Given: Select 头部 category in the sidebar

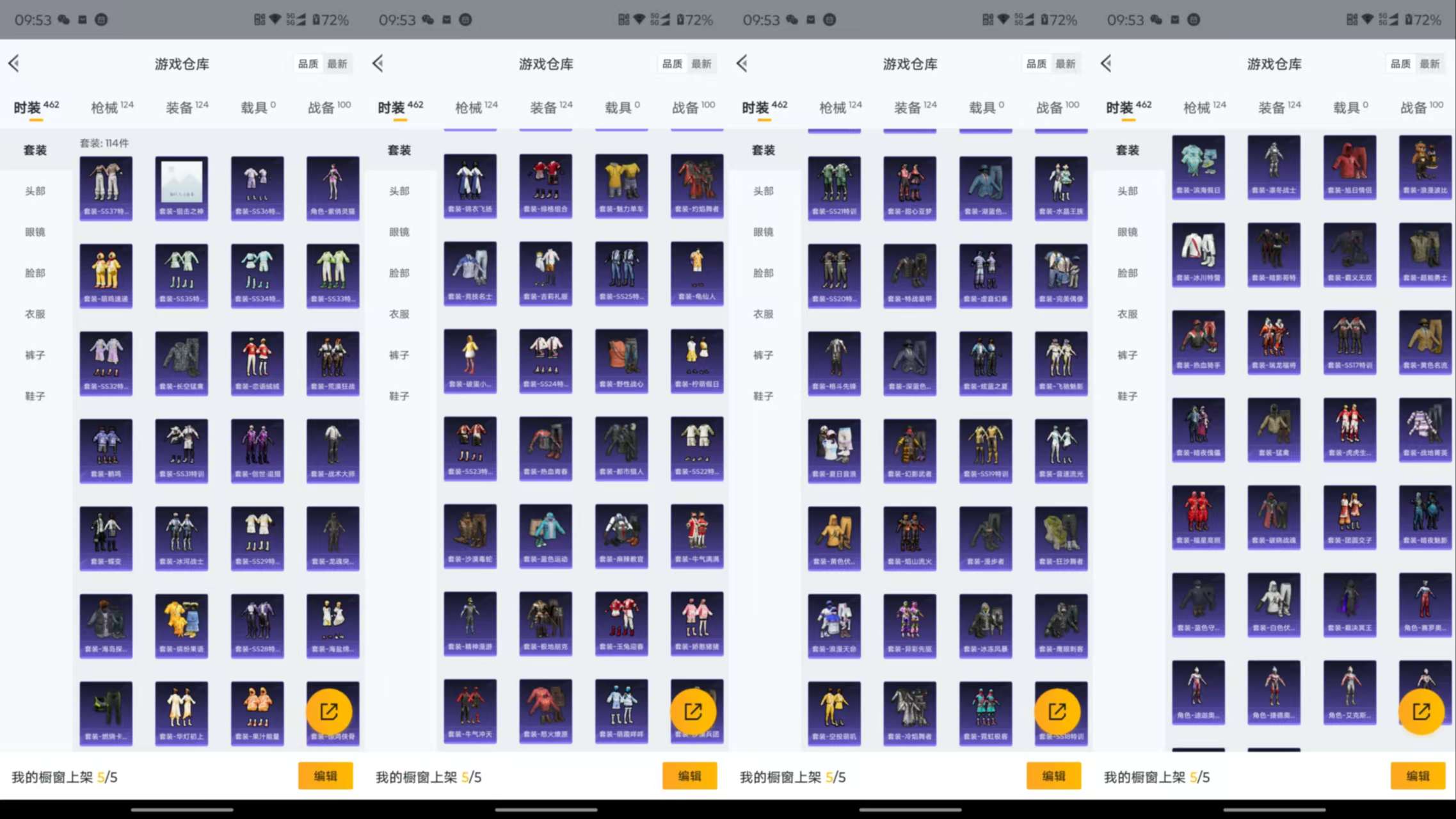Looking at the screenshot, I should (35, 190).
